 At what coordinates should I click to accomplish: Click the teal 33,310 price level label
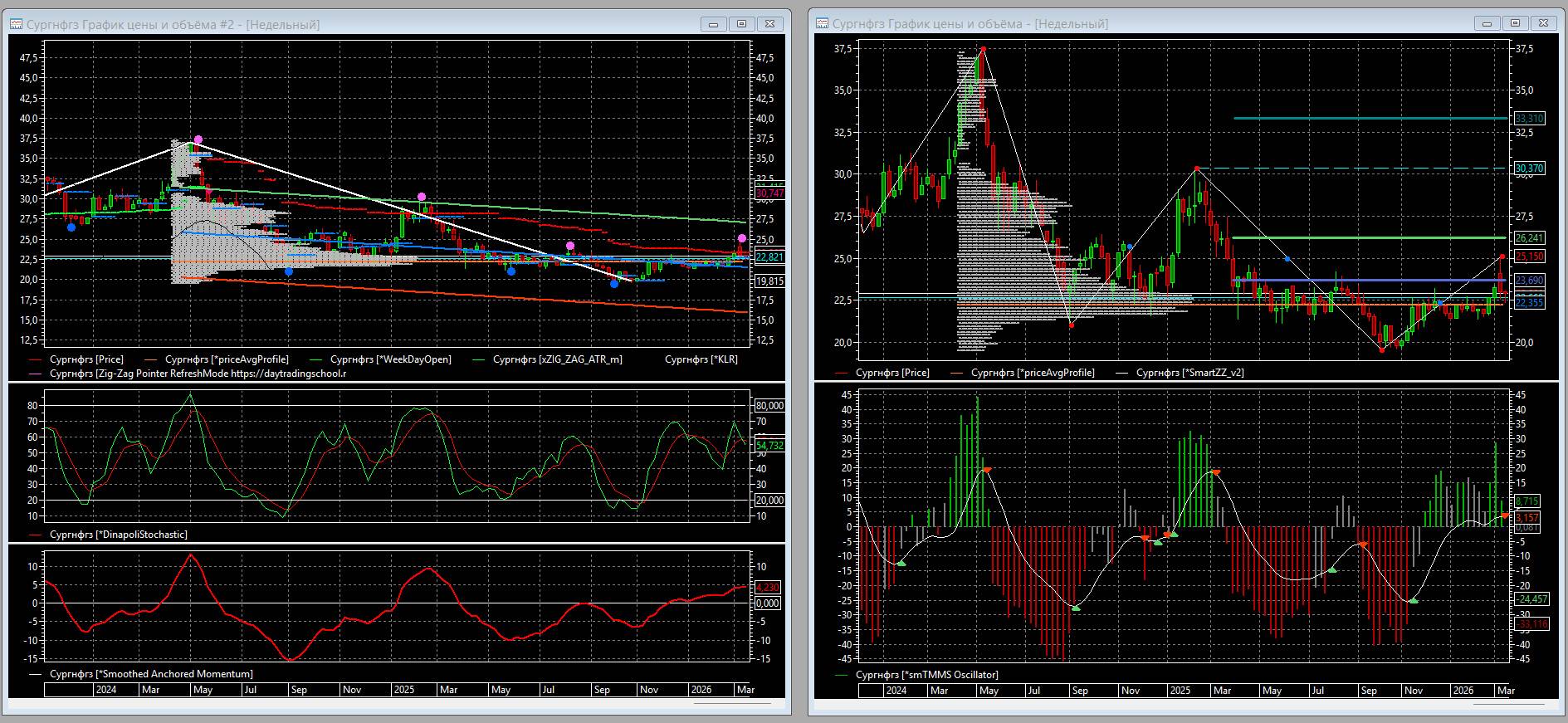[1529, 119]
